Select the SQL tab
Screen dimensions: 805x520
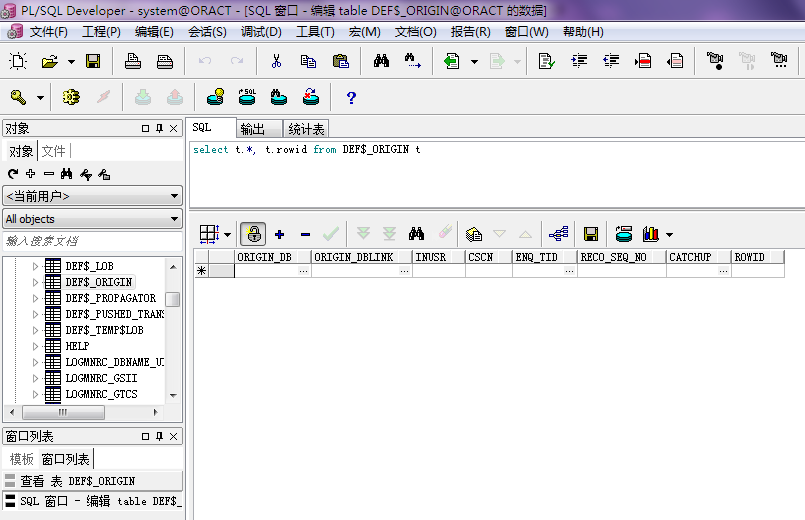point(210,127)
